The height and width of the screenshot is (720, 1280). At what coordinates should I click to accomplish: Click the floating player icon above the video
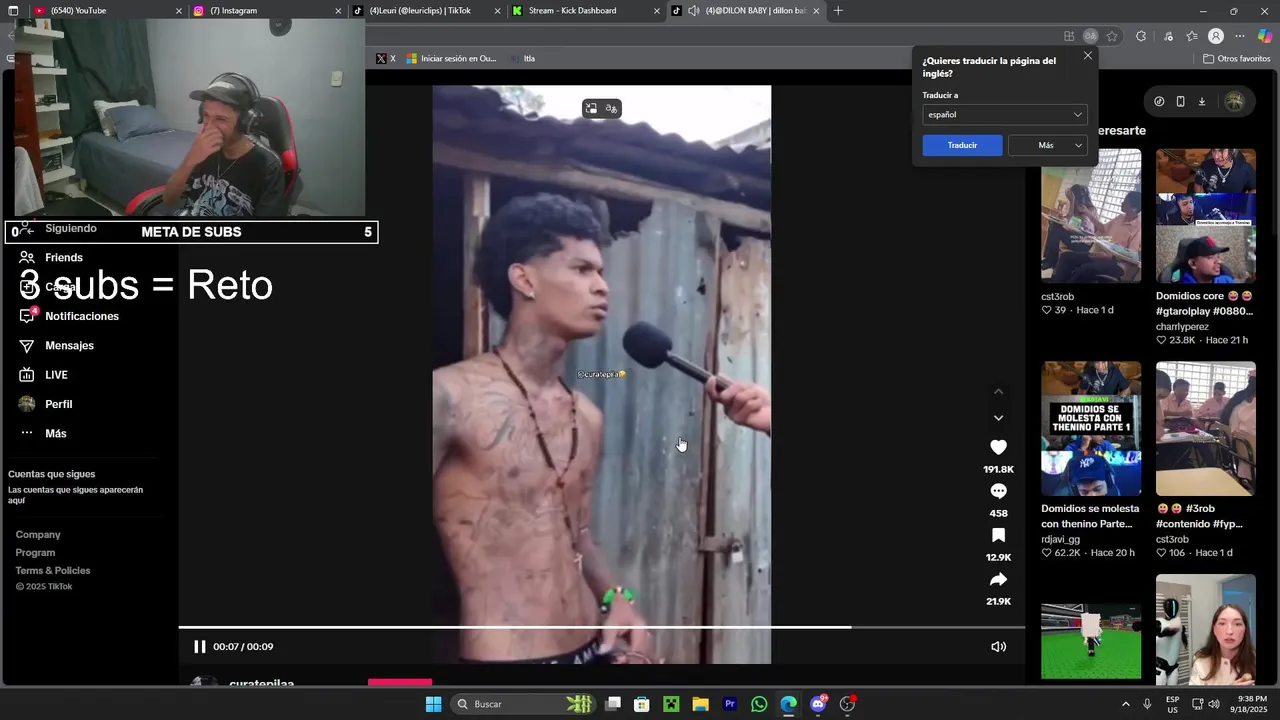[x=591, y=108]
